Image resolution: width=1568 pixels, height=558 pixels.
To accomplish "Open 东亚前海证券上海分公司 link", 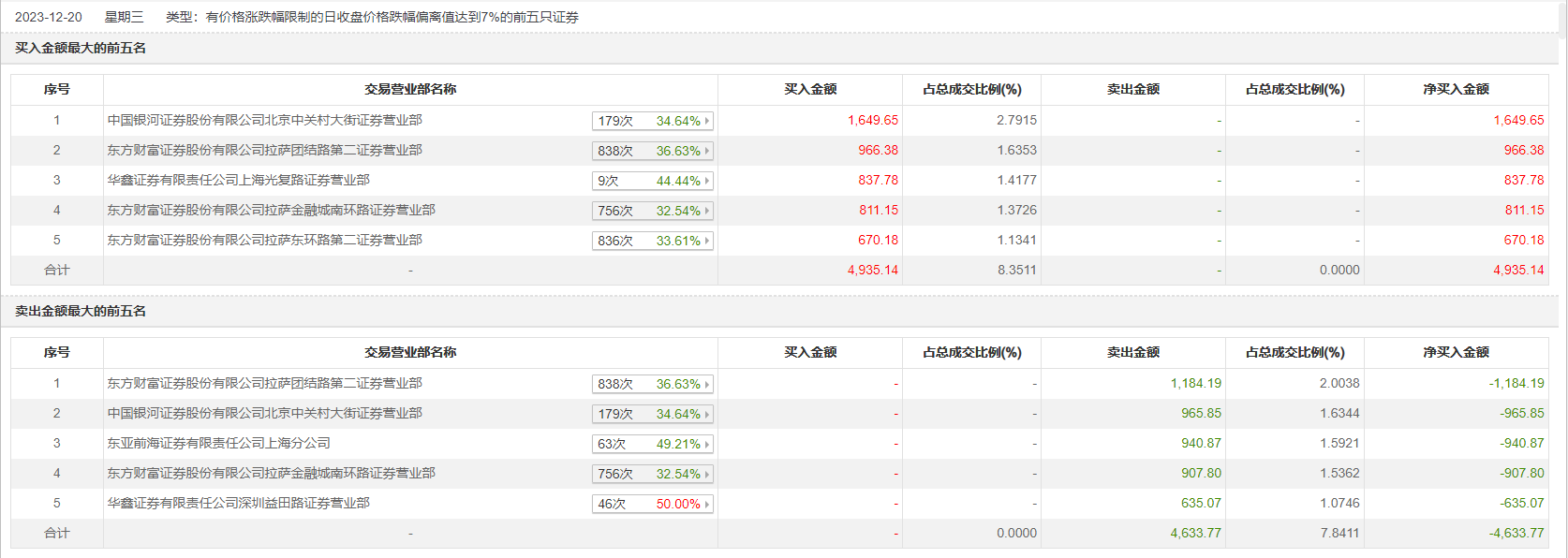I will point(218,443).
